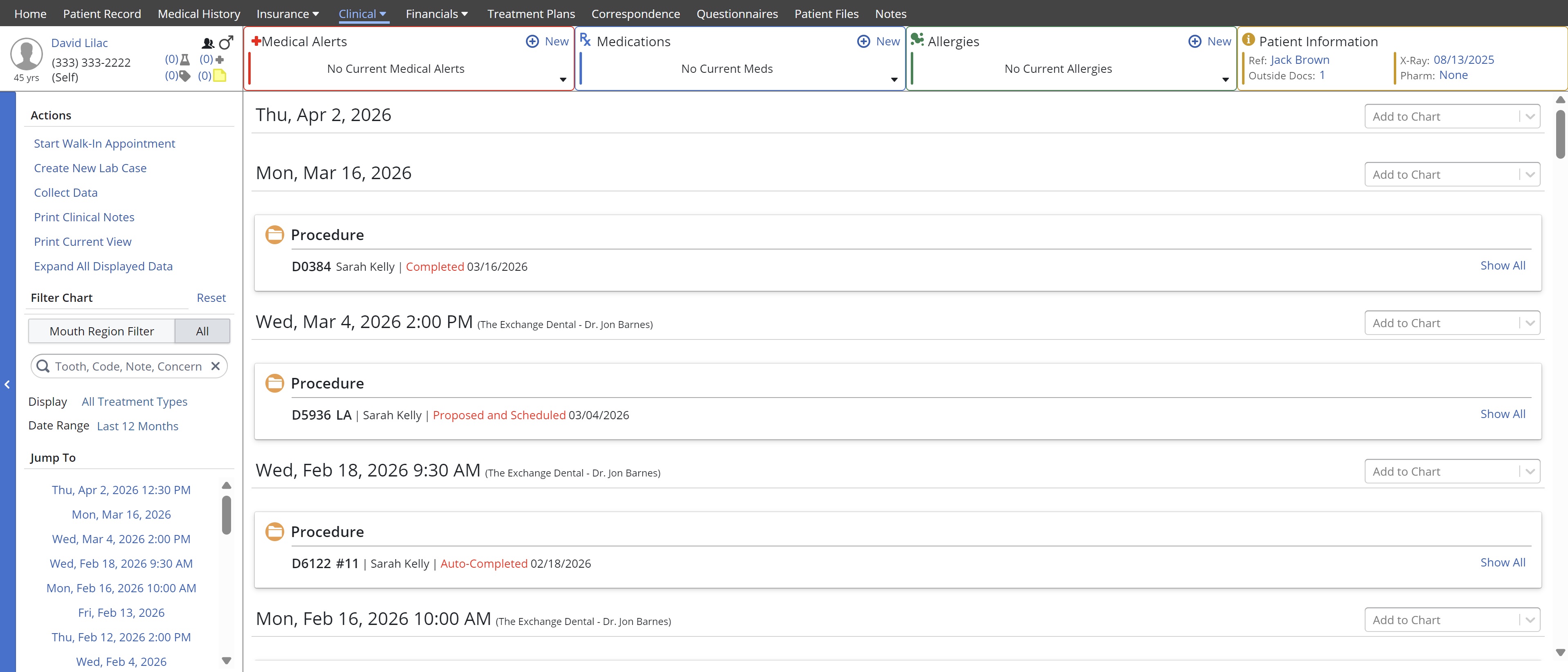Add a new medical alert

pos(547,41)
